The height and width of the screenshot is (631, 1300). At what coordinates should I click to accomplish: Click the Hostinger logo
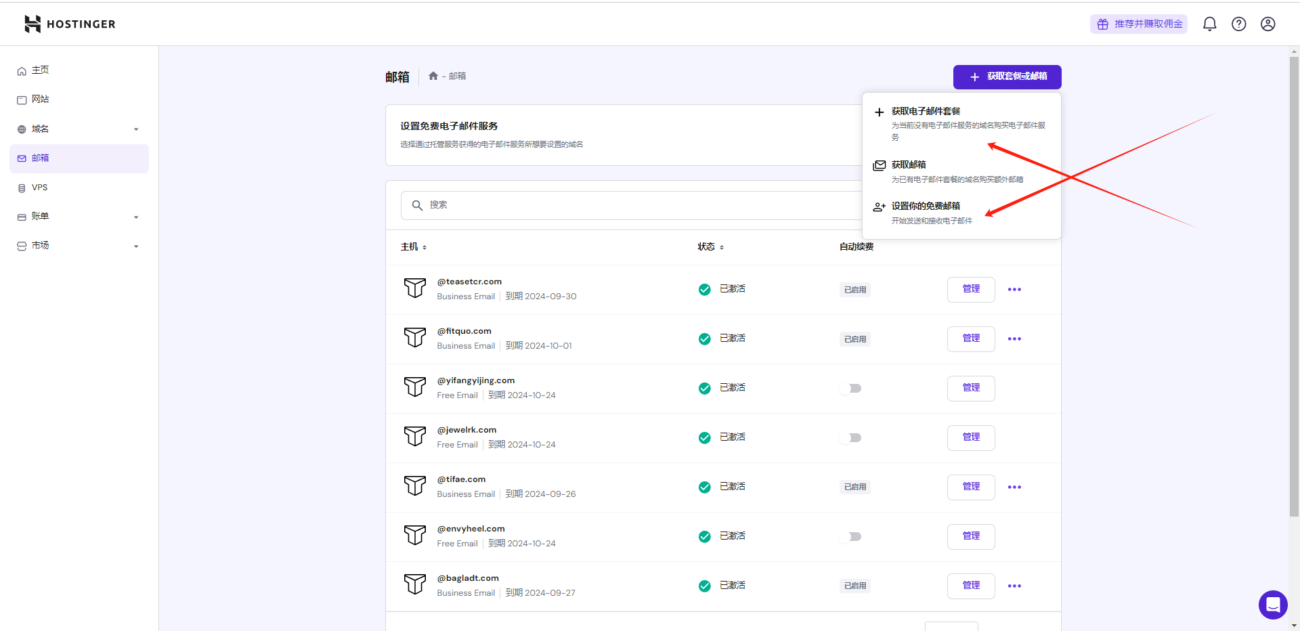pyautogui.click(x=68, y=23)
